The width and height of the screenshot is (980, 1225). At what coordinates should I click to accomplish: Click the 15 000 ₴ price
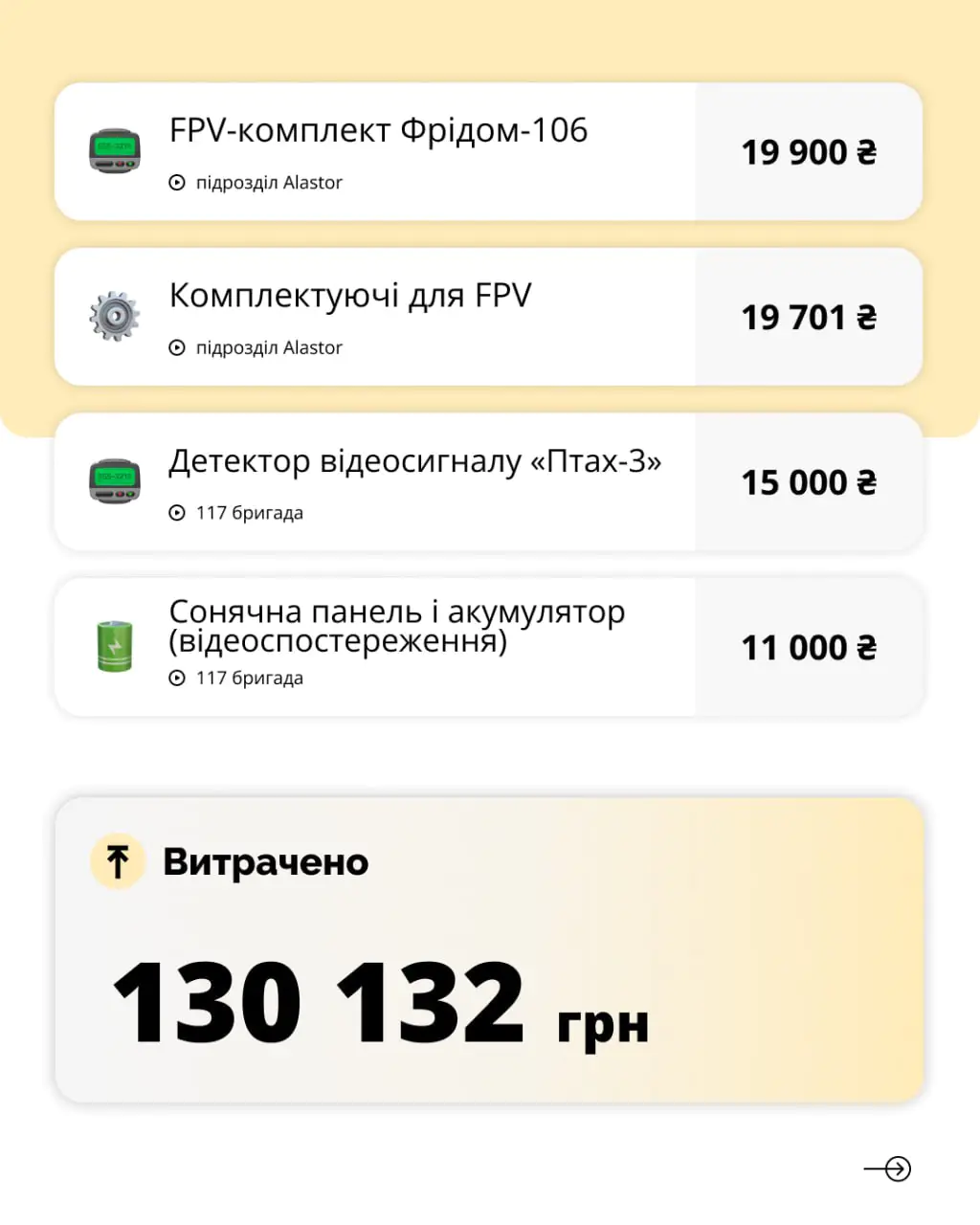[x=809, y=483]
